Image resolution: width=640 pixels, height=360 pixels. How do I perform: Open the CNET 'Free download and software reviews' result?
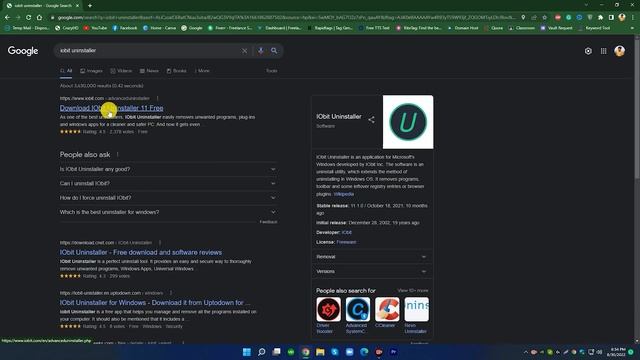coord(141,252)
